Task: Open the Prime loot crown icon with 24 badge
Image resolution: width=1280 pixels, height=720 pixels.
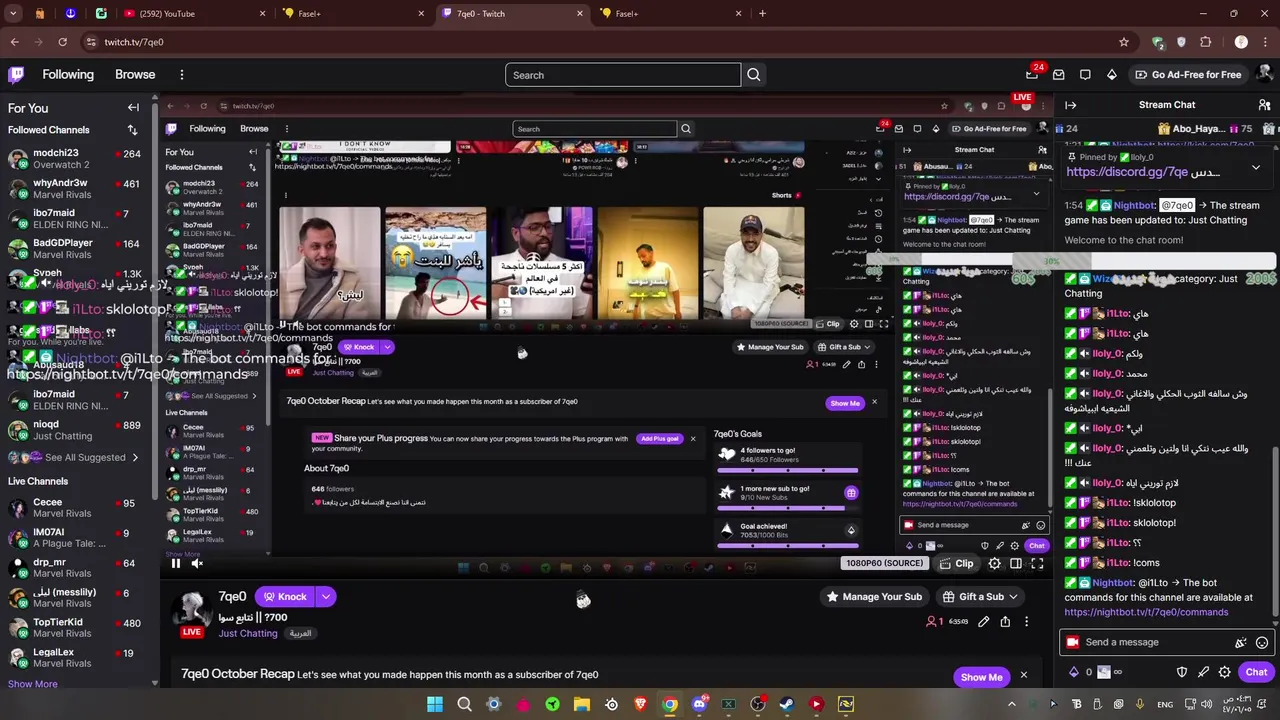Action: tap(1032, 75)
